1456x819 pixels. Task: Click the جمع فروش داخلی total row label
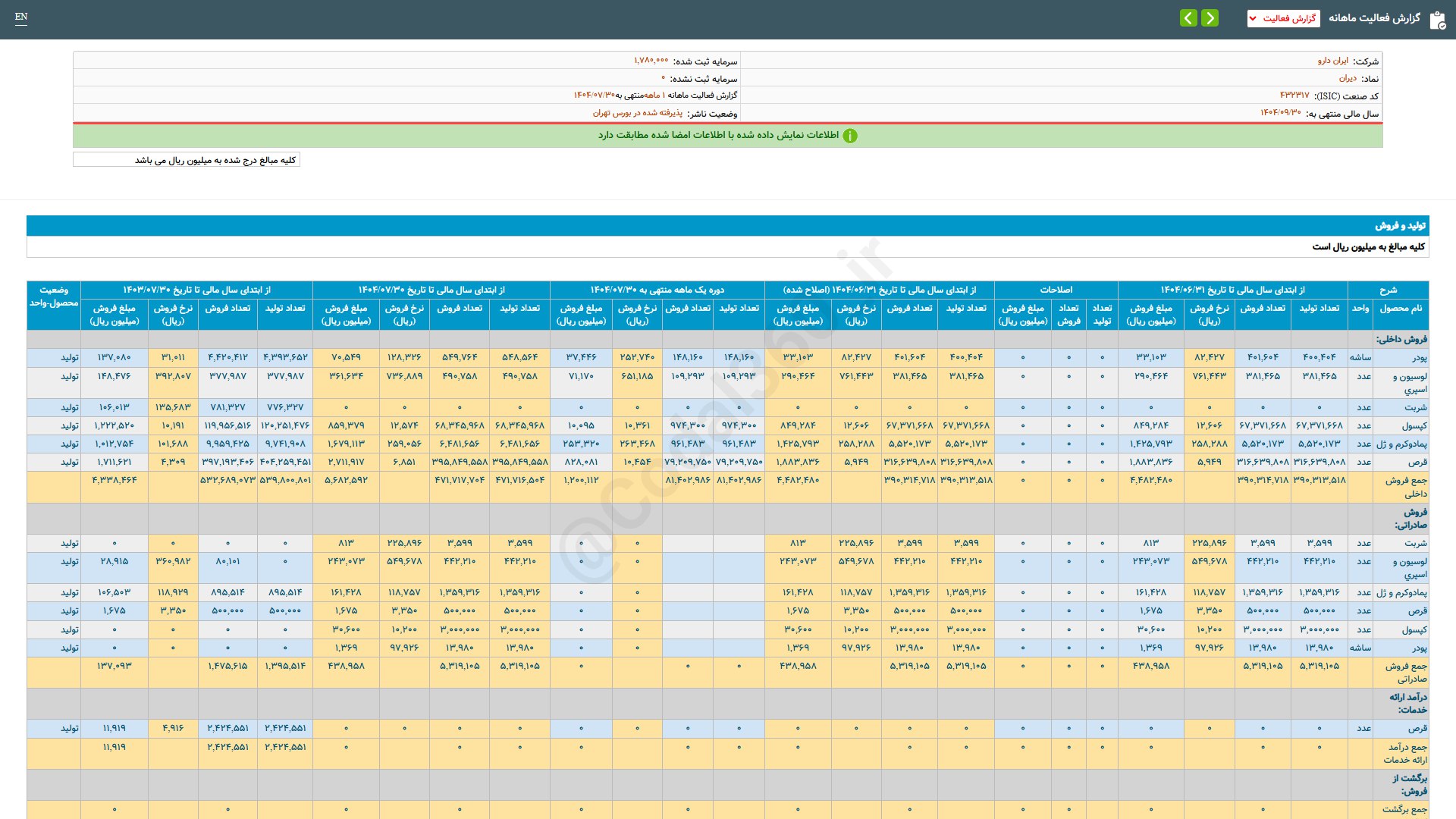tap(1406, 487)
